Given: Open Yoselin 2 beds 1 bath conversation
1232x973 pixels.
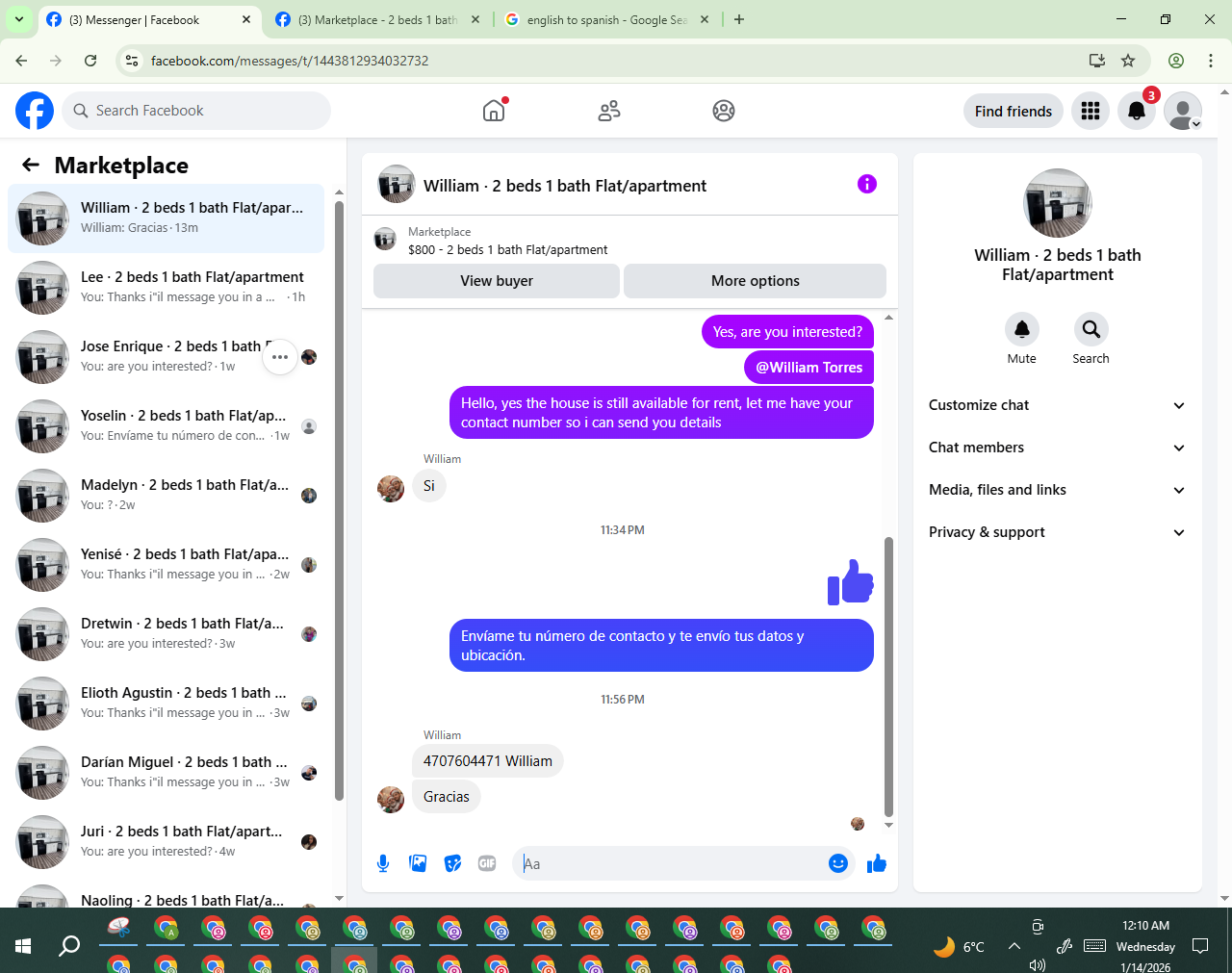Looking at the screenshot, I should 166,426.
